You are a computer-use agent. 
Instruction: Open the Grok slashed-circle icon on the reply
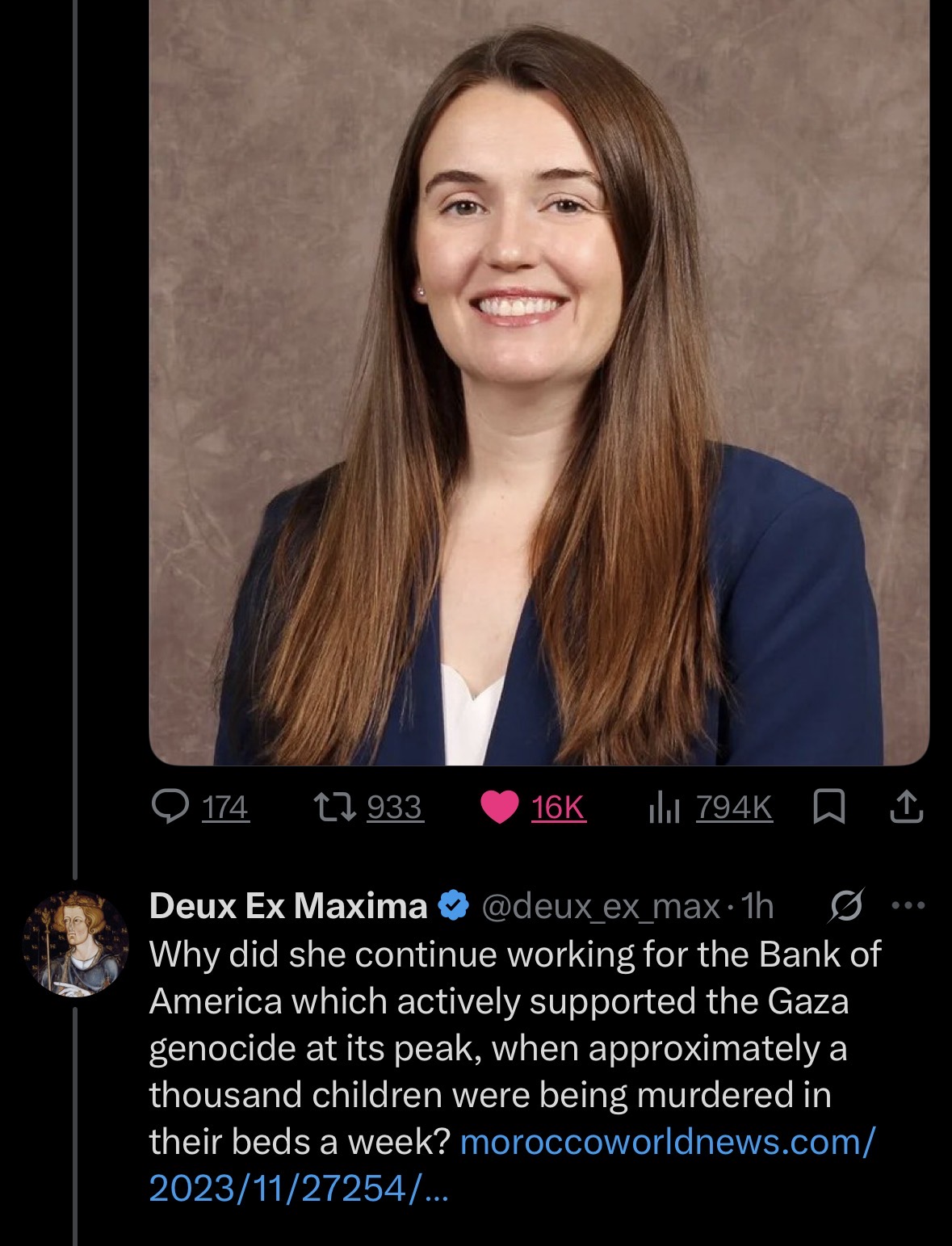[x=846, y=906]
